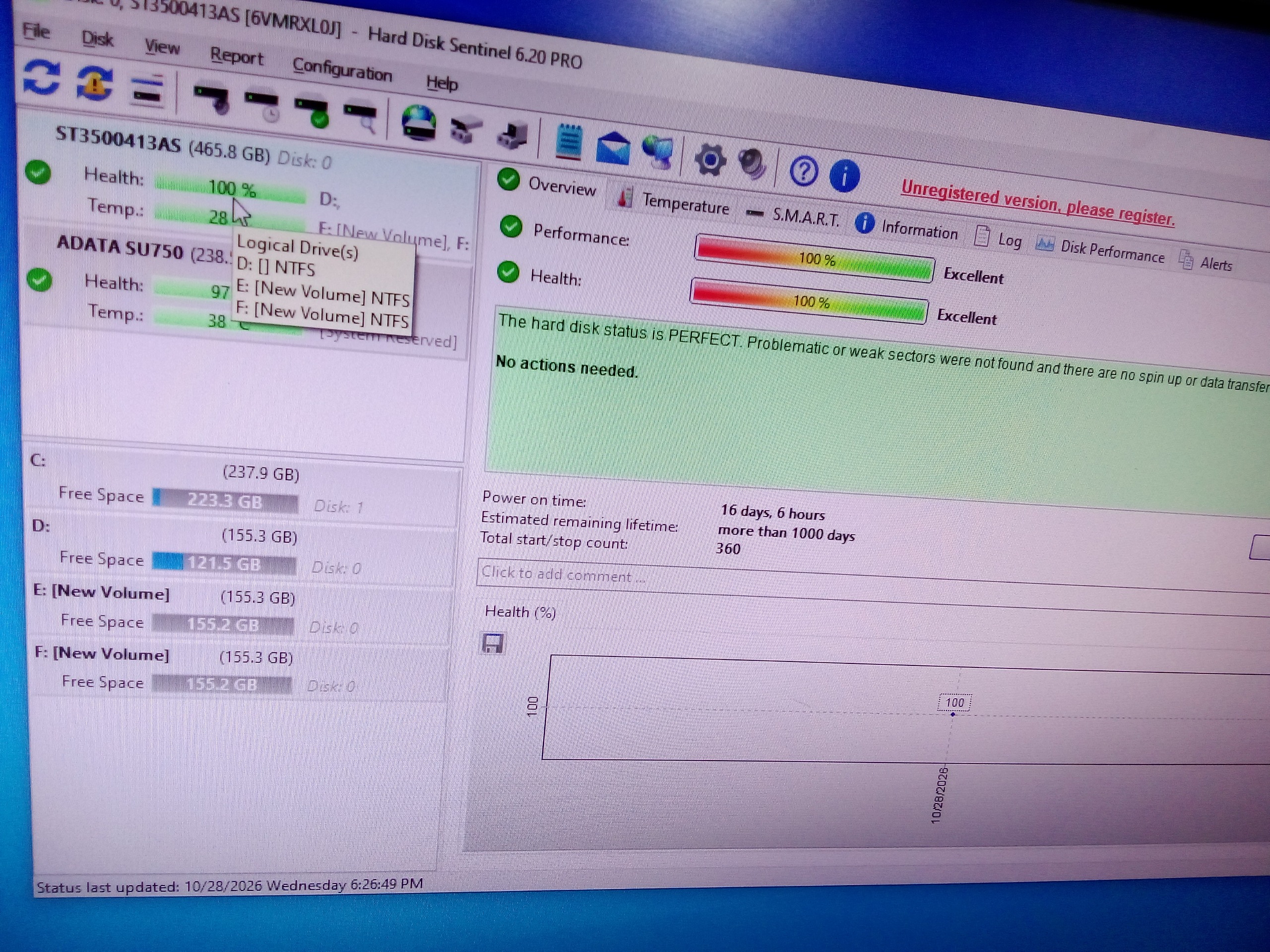Click the D: free space bar 121.5 GB

click(x=225, y=563)
